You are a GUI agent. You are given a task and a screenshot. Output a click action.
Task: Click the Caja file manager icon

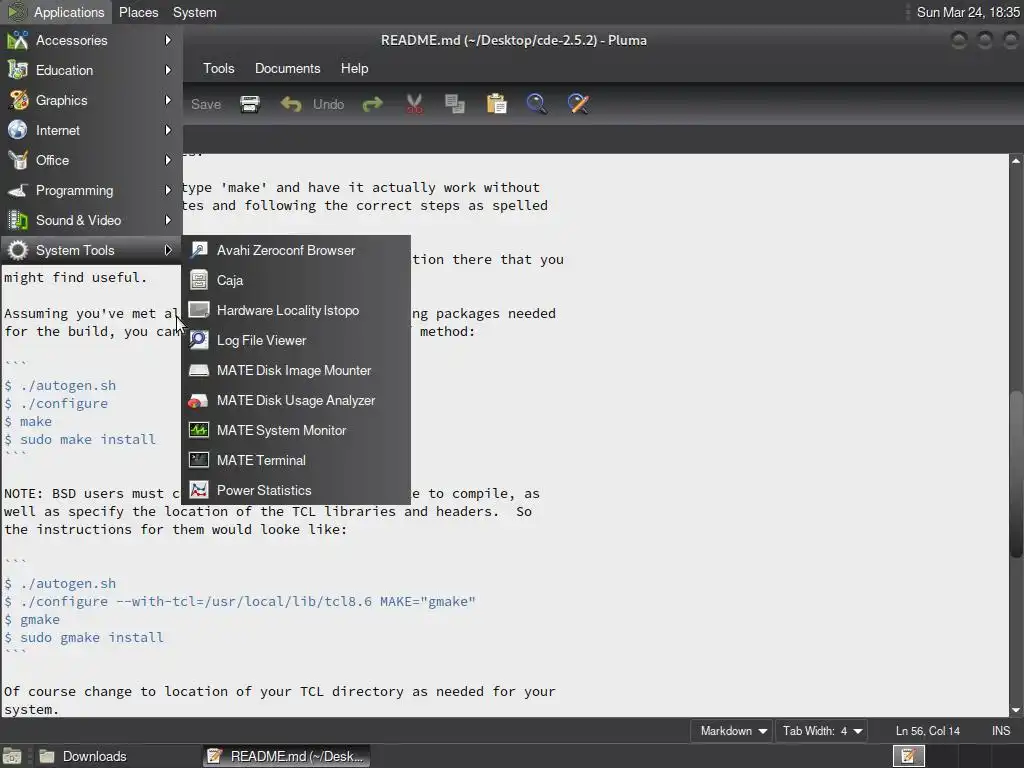[199, 280]
